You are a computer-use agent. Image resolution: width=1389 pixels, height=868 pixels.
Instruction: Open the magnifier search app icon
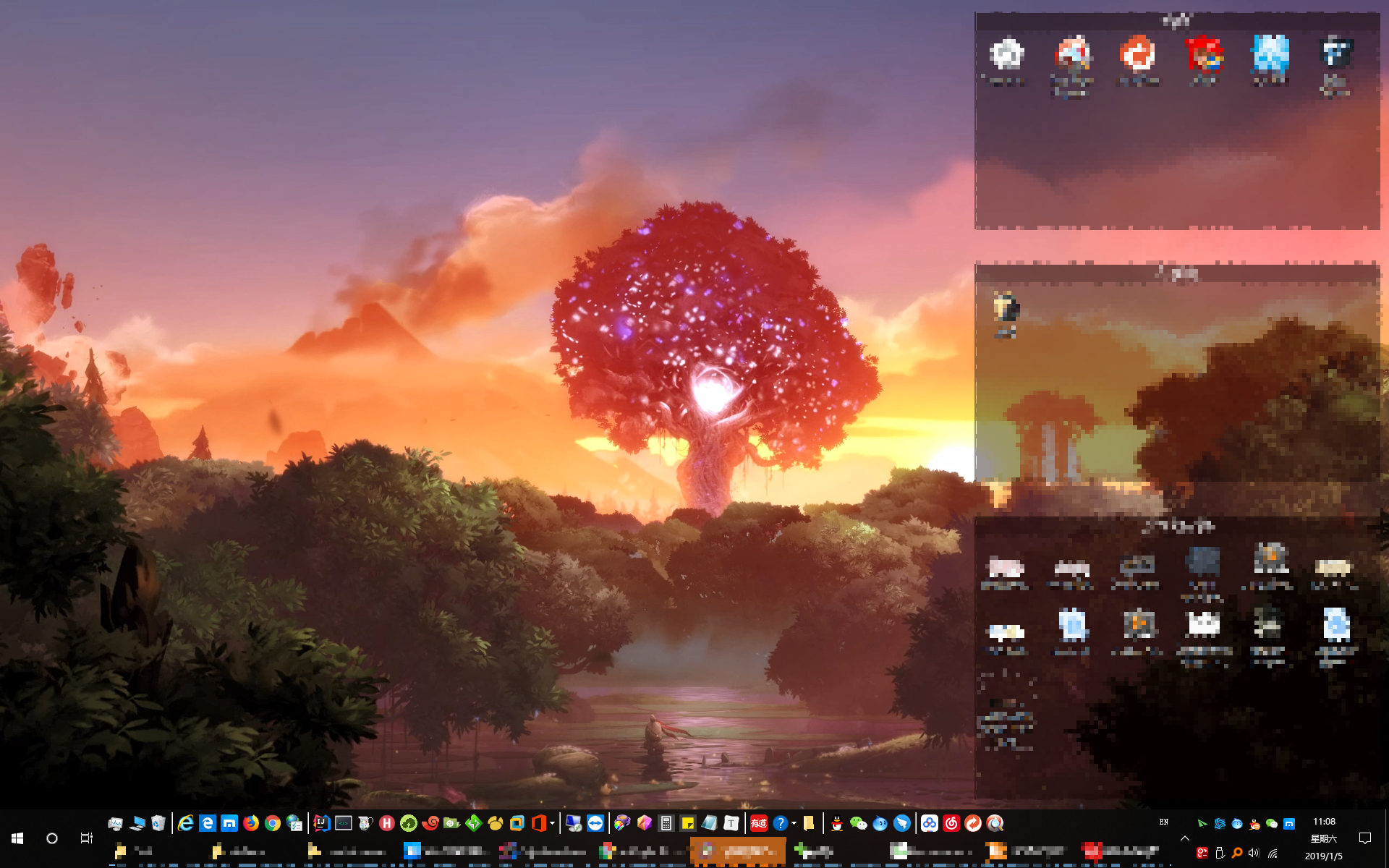995,823
